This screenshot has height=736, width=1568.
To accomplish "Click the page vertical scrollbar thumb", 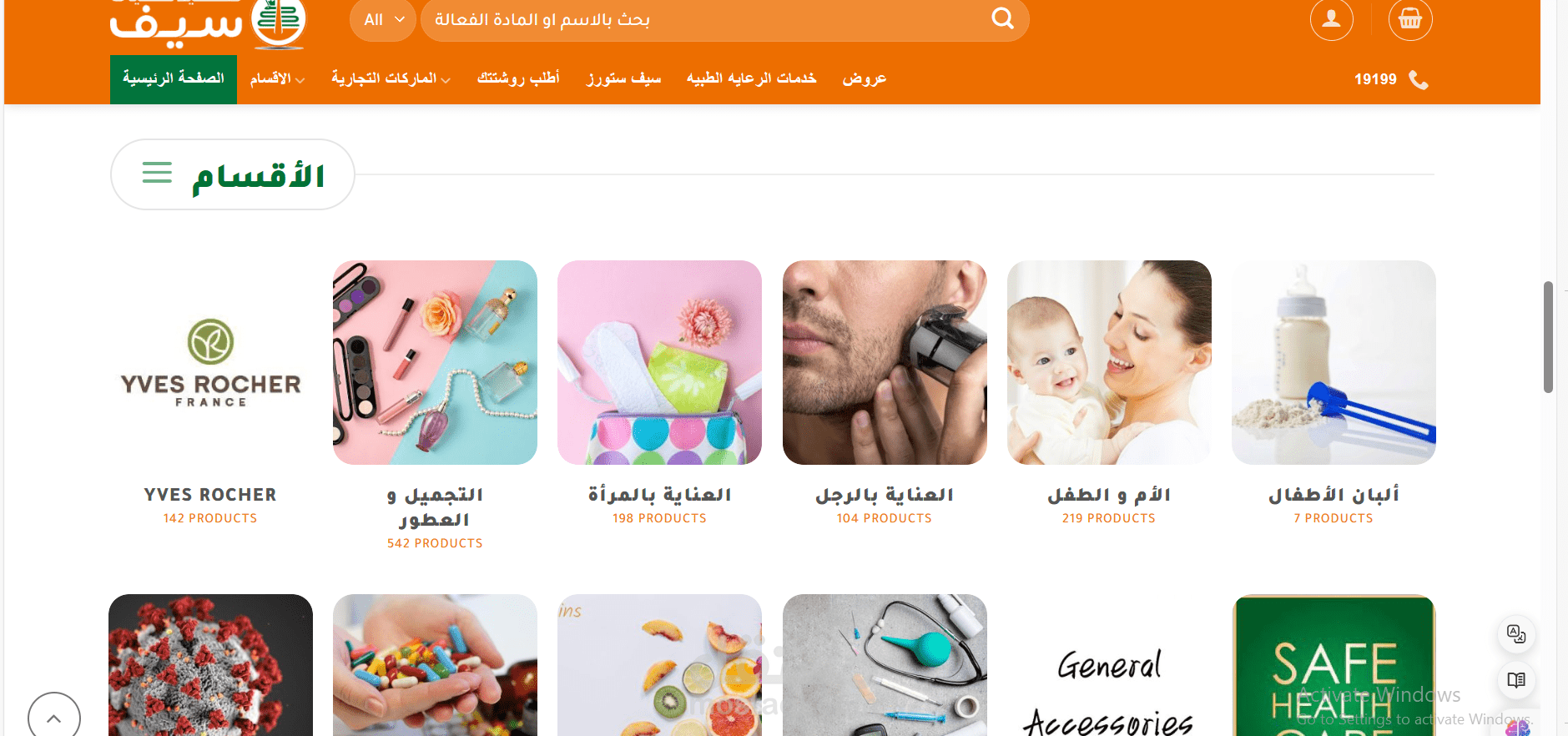I will tap(1548, 337).
